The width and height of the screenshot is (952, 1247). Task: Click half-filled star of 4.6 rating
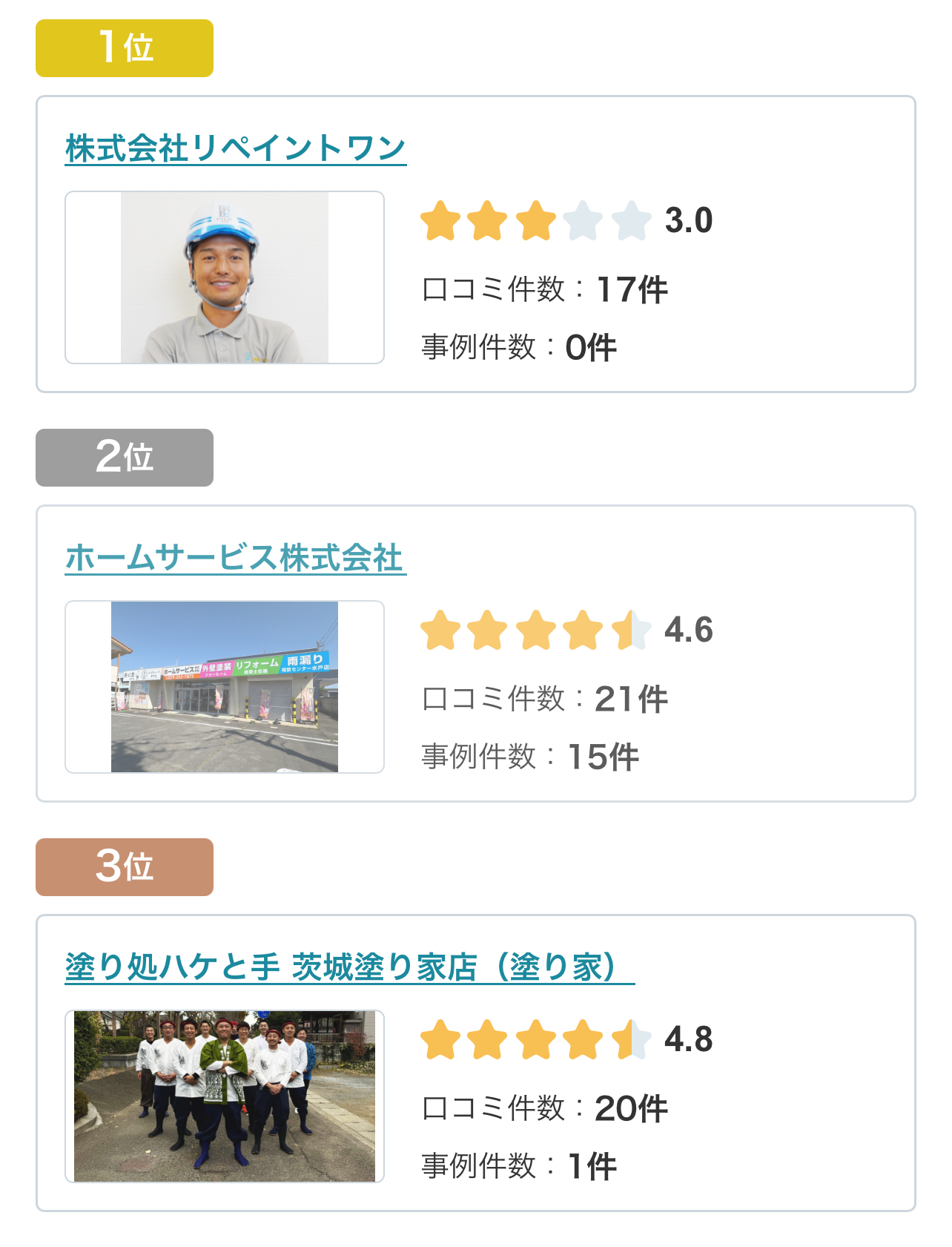631,631
